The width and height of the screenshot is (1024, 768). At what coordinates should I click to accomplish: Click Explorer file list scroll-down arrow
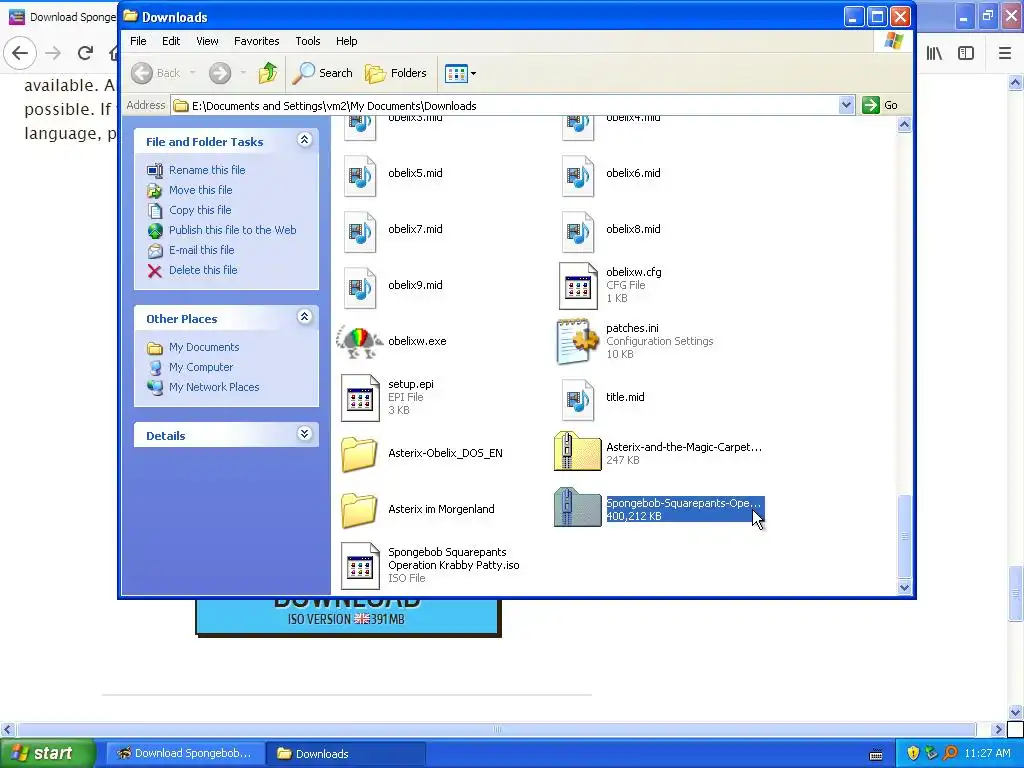[x=904, y=586]
